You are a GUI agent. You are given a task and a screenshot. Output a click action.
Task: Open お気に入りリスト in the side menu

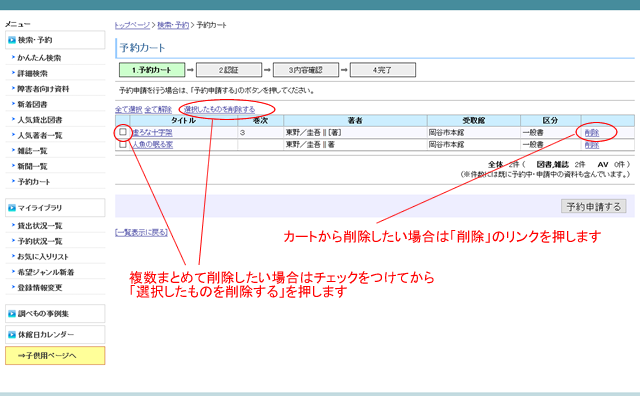[x=43, y=257]
